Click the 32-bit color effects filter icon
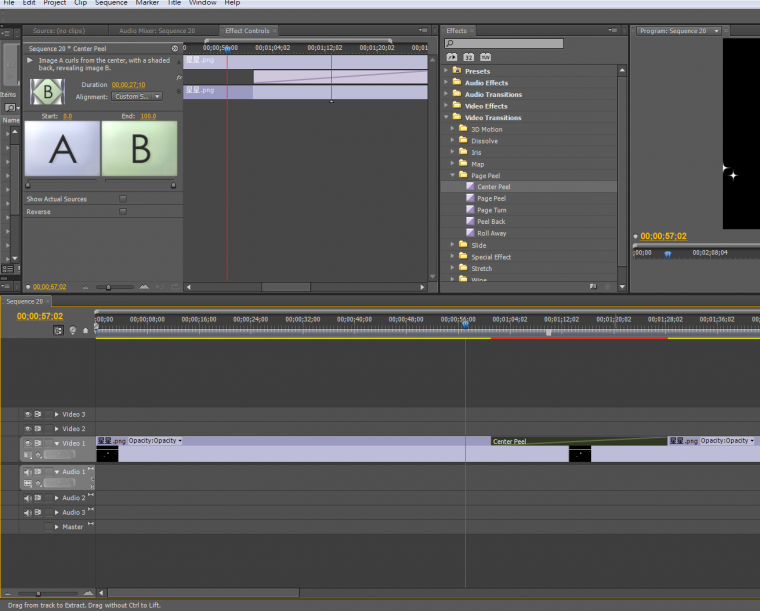 (468, 58)
